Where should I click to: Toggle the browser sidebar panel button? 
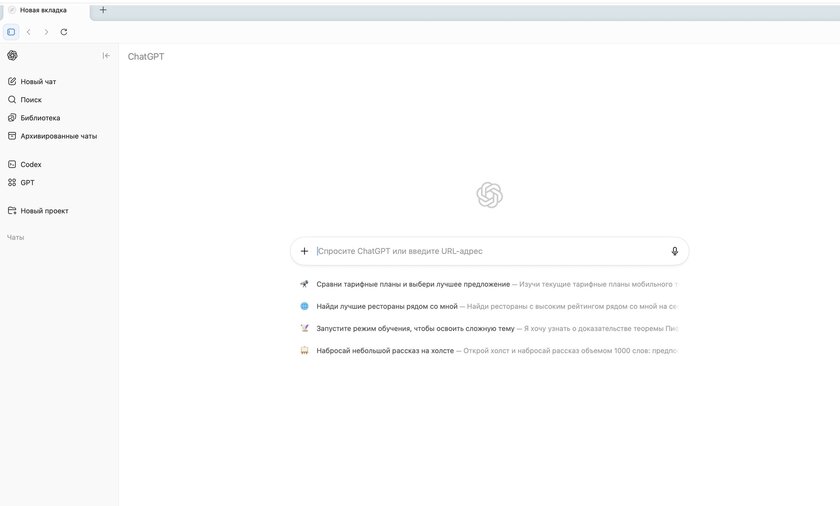11,32
